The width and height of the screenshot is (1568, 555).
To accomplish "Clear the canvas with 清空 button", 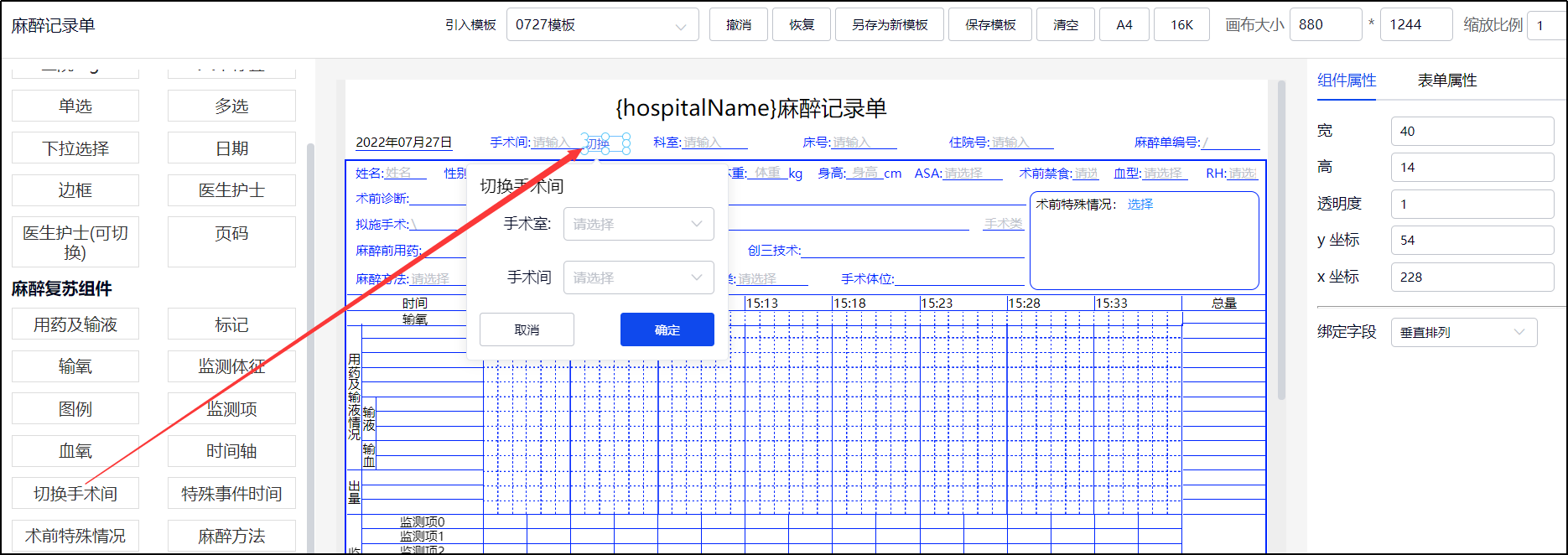I will [x=1066, y=25].
